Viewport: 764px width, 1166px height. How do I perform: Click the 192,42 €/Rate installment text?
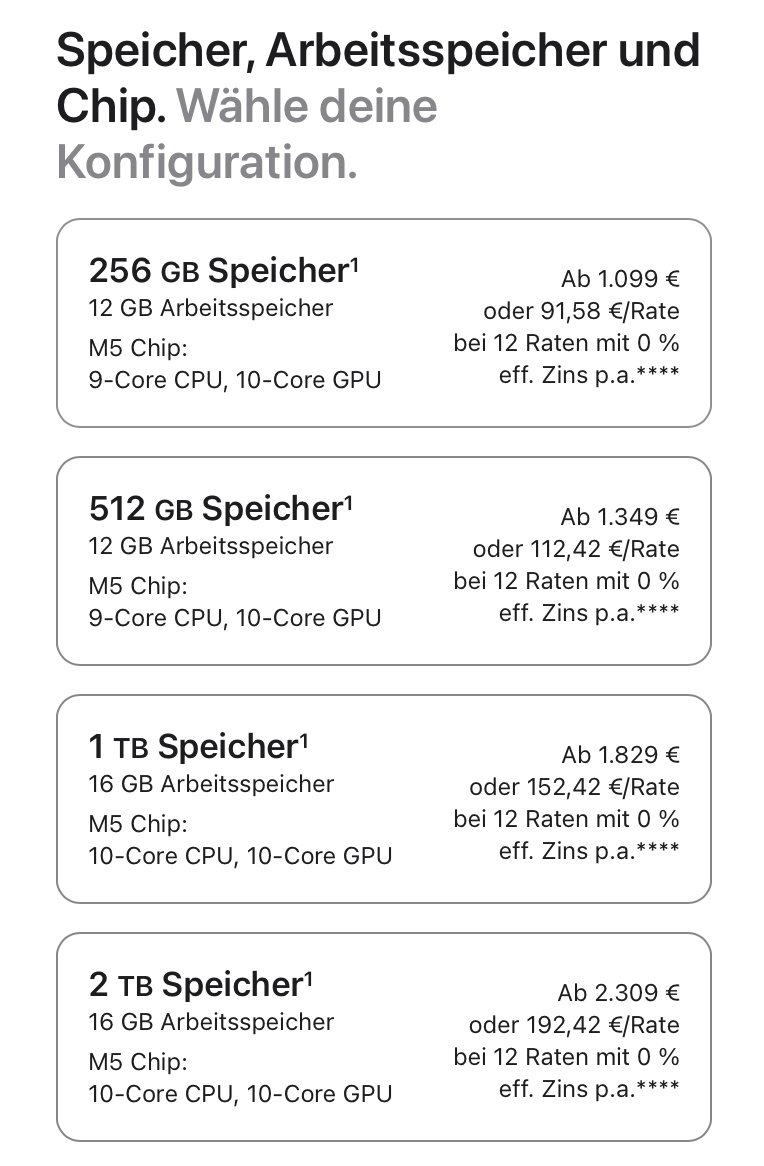pos(573,1026)
